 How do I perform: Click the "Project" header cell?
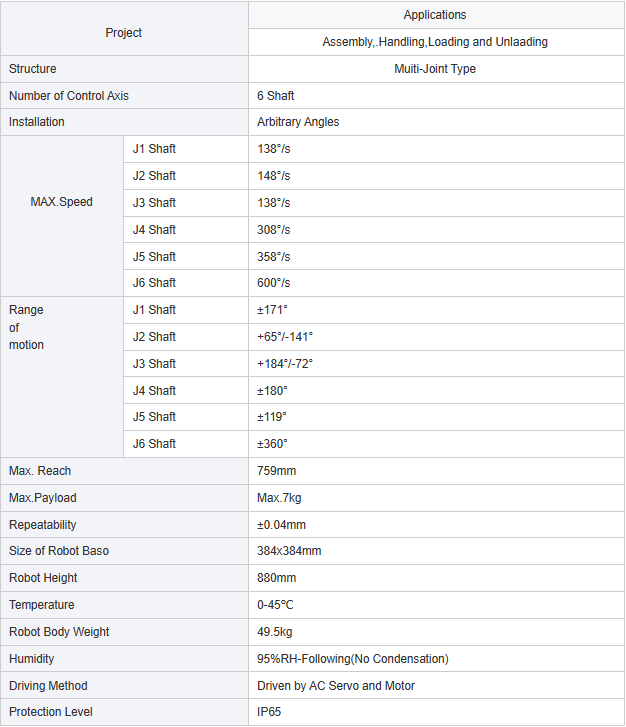click(124, 33)
